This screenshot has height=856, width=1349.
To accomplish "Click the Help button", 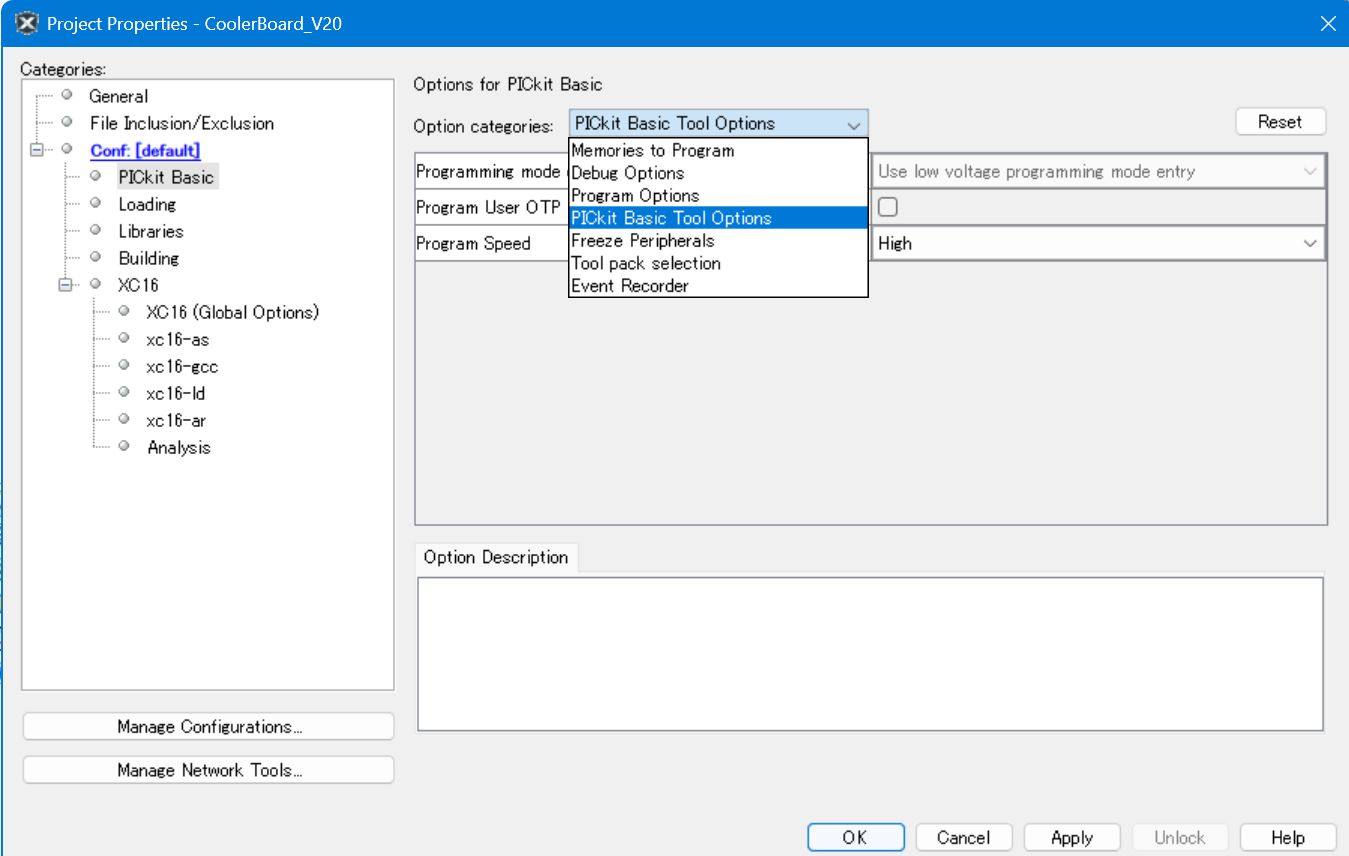I will click(1288, 838).
